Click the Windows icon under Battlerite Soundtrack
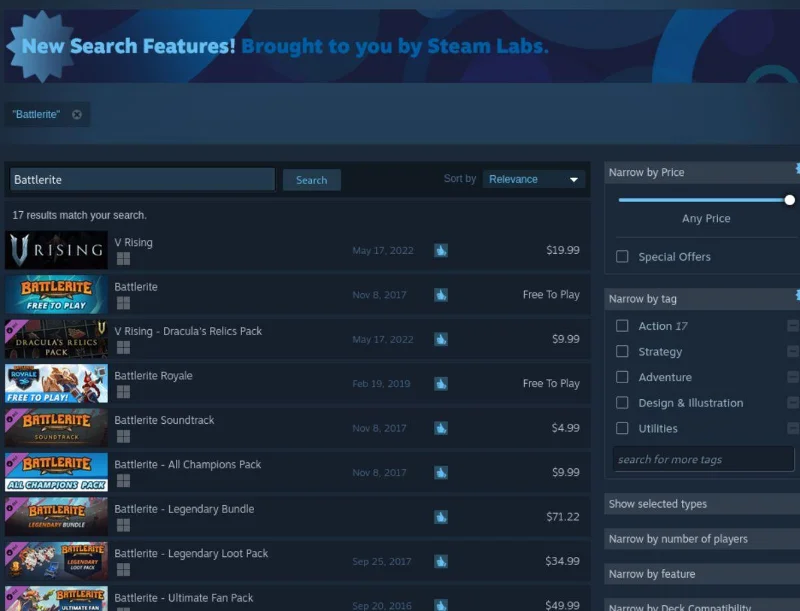This screenshot has height=611, width=800. pyautogui.click(x=123, y=436)
